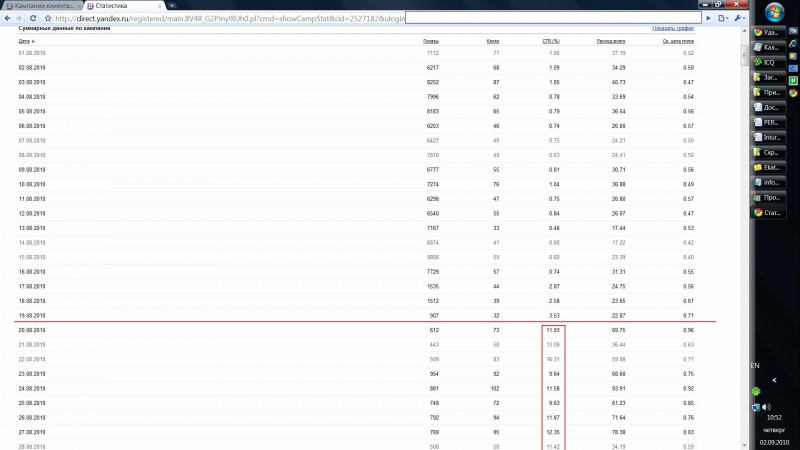Open the PER... taskbar button
The image size is (800, 450).
(768, 122)
